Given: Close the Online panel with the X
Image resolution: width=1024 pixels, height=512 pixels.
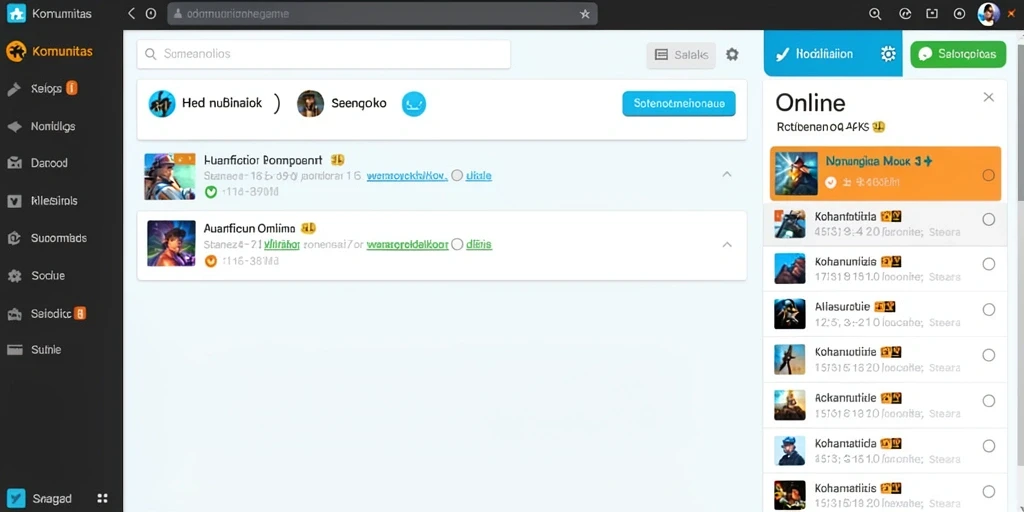Looking at the screenshot, I should (x=989, y=97).
